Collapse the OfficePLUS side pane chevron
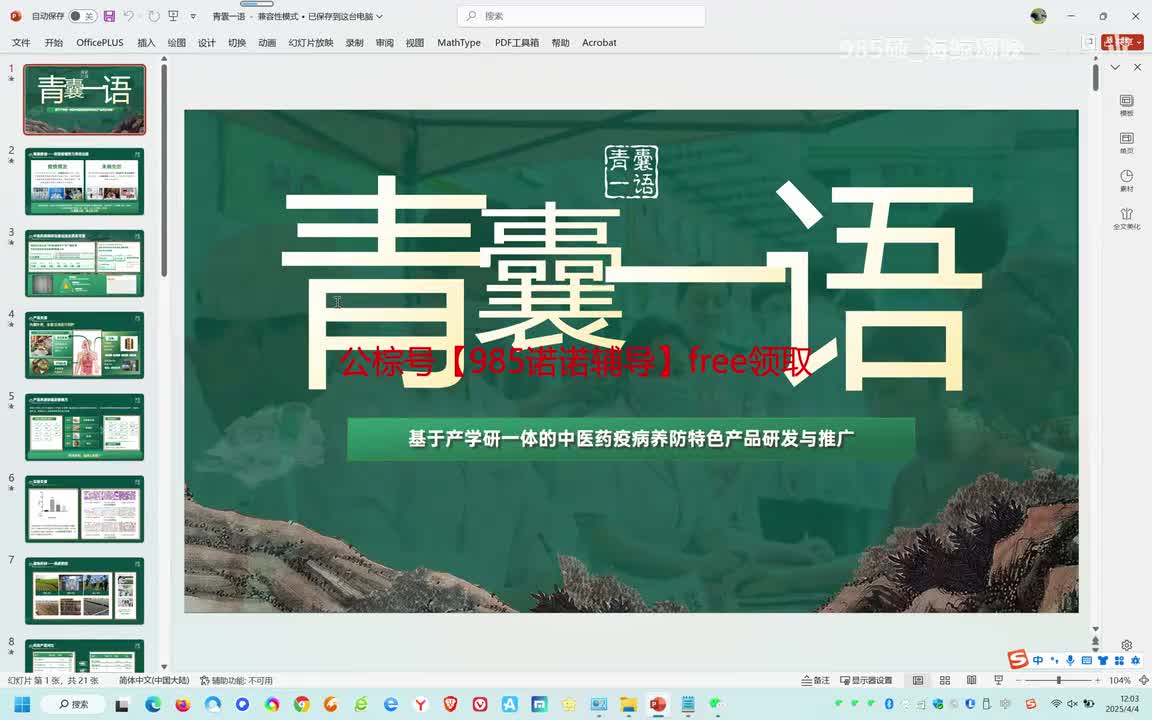The width and height of the screenshot is (1152, 720). (x=1115, y=67)
